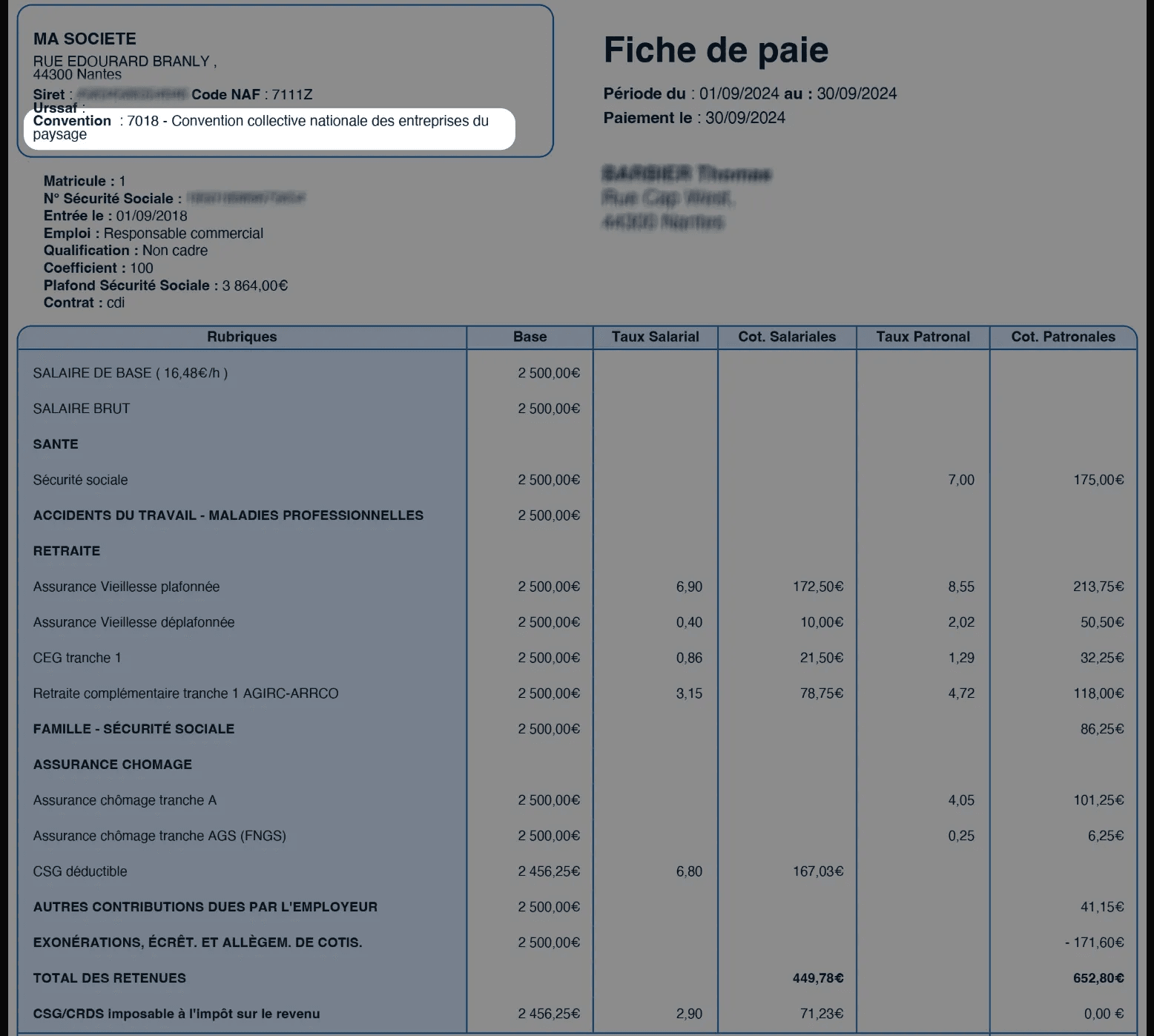Click "Assurance Vieillesse déplafonnée" row label
This screenshot has height=1036, width=1154.
(x=134, y=622)
